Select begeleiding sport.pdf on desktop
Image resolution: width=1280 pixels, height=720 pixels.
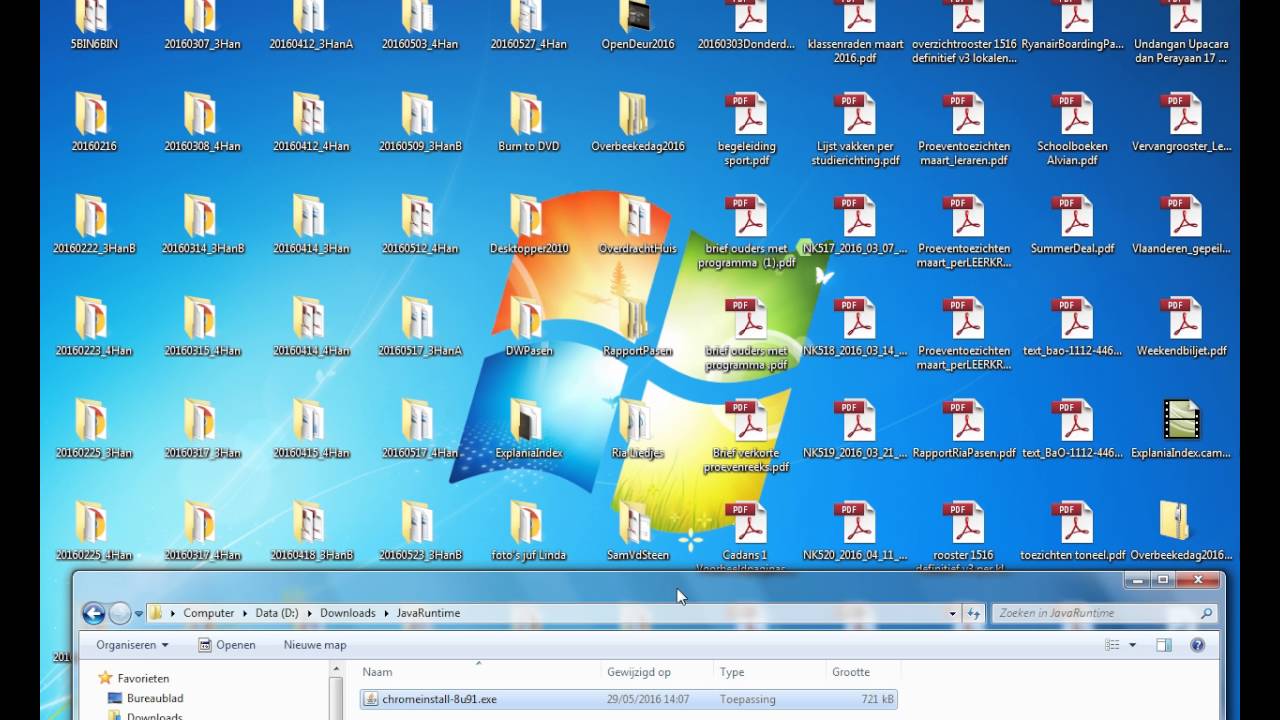[x=746, y=114]
